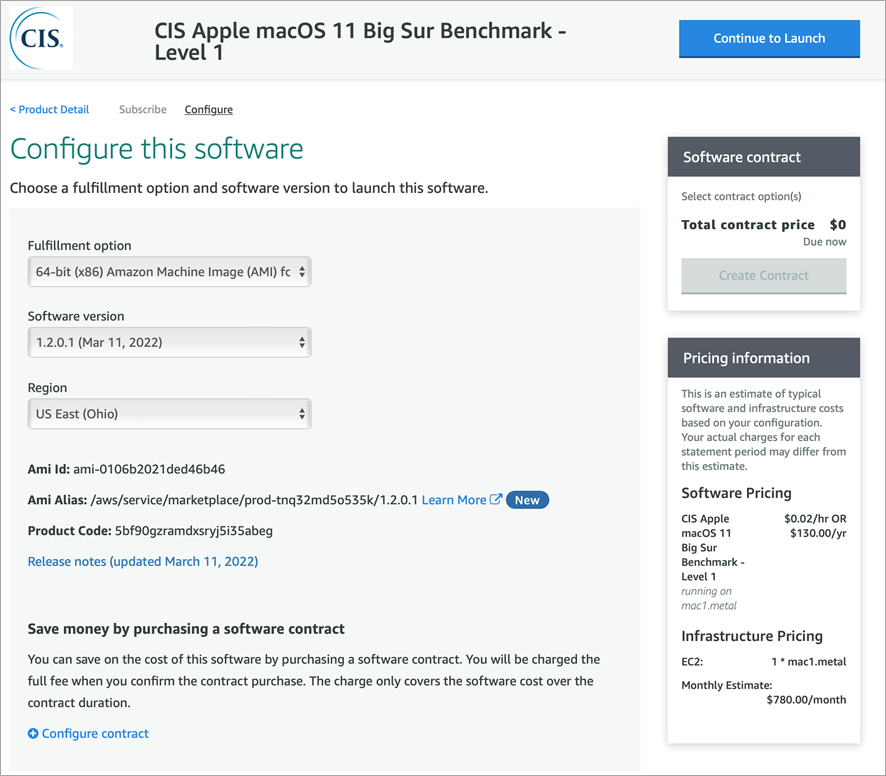Click the external link icon beside Learn More
Screen dimensions: 886x776
496,500
